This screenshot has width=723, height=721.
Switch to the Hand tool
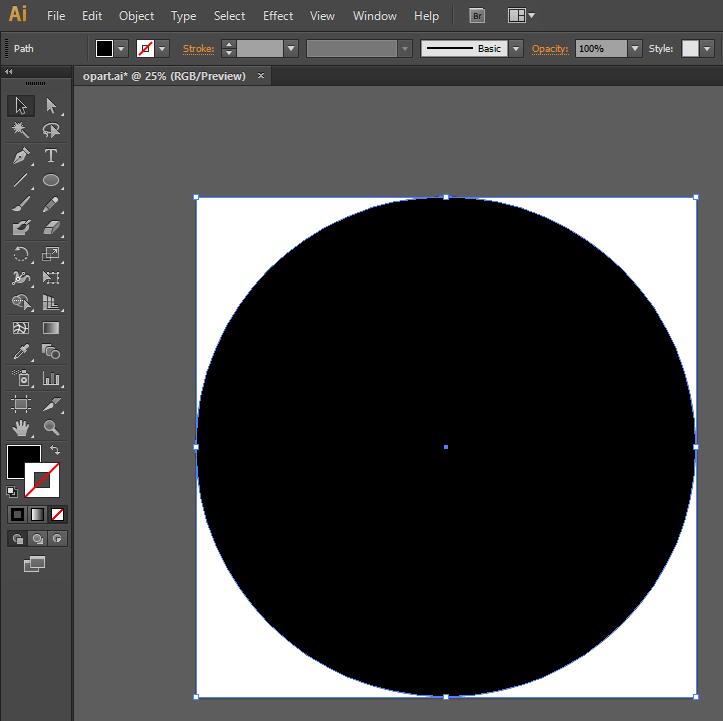pos(21,428)
